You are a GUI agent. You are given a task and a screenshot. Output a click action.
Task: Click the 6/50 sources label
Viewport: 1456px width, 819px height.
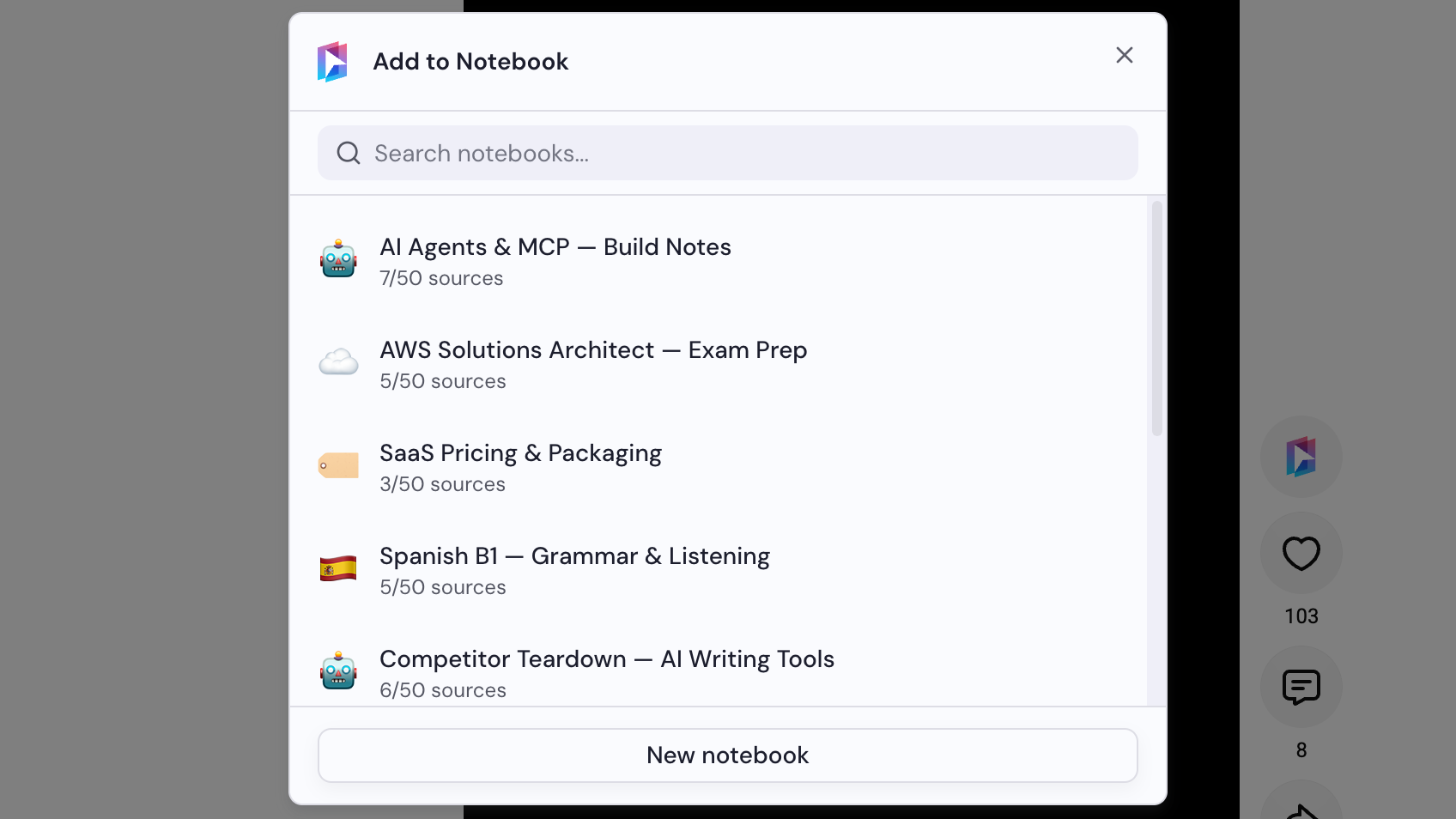pos(443,690)
